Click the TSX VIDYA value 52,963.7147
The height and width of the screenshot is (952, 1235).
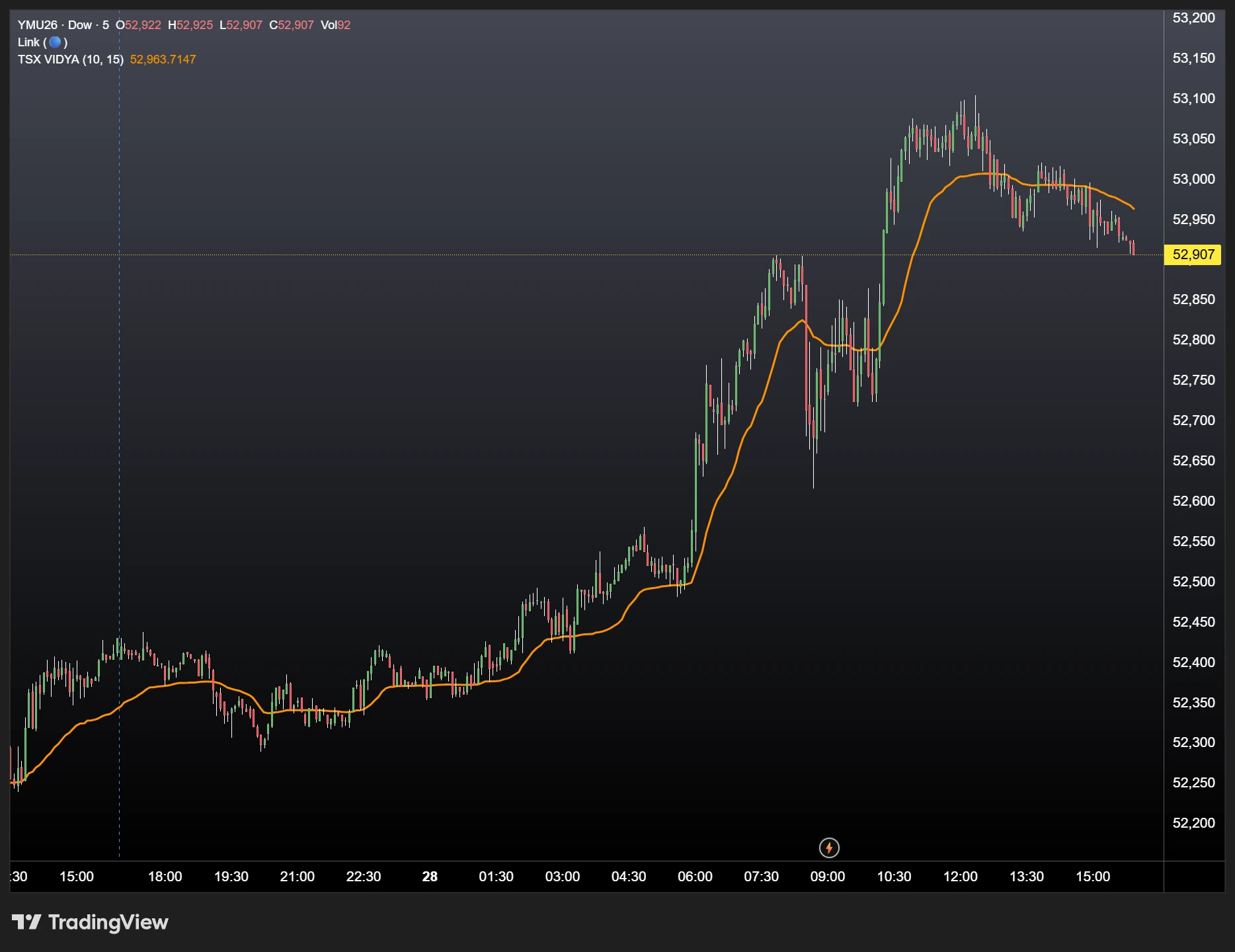pos(163,59)
